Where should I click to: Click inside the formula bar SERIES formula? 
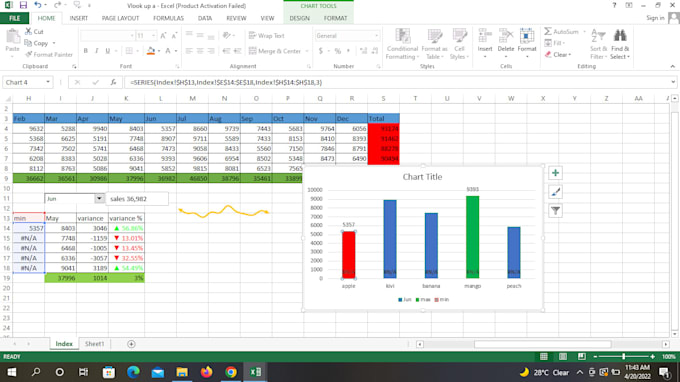tap(226, 82)
